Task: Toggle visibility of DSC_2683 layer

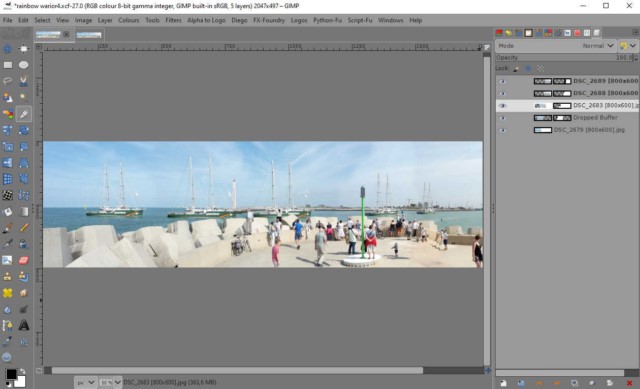Action: (502, 106)
